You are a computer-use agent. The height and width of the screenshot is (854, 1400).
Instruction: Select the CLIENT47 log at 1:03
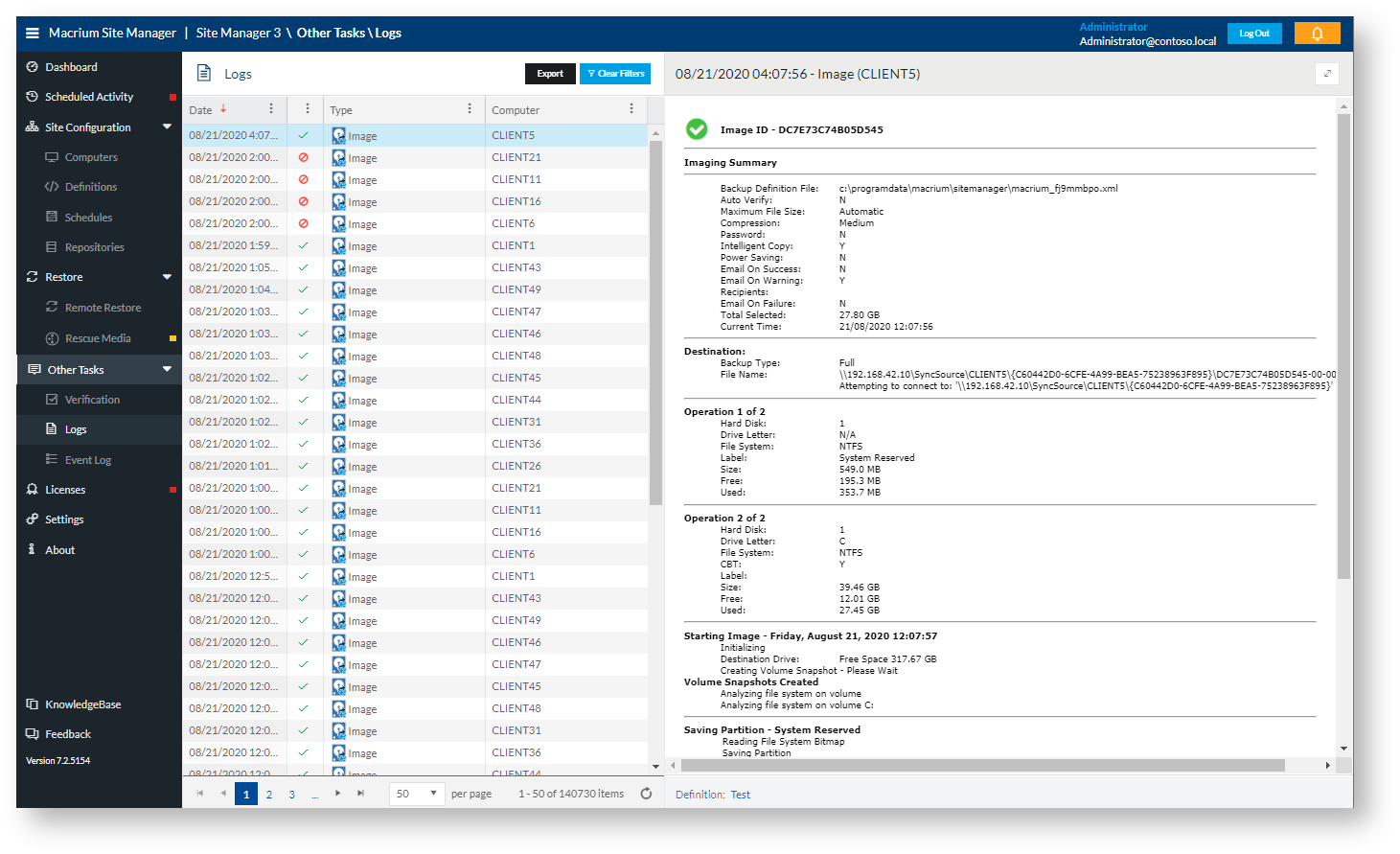(415, 312)
